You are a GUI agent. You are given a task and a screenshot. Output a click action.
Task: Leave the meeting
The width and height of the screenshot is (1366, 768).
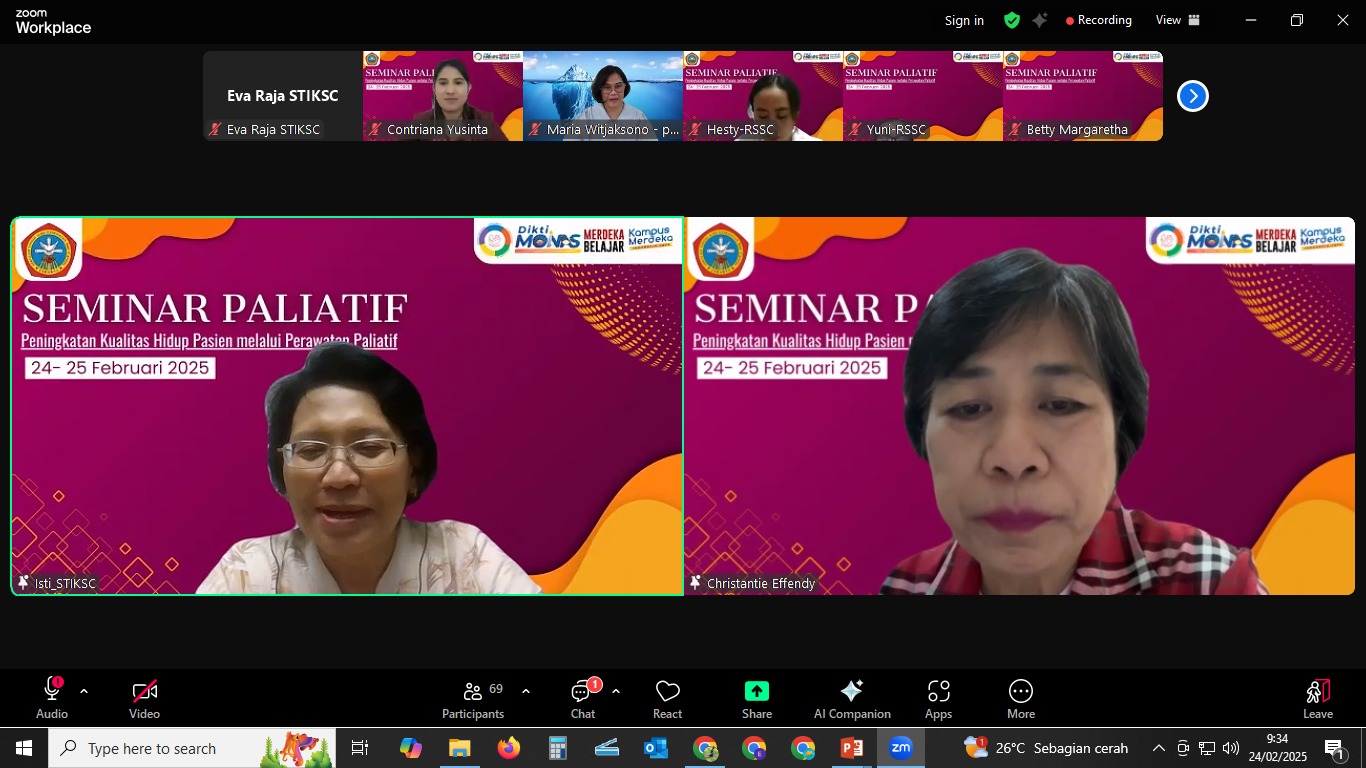(x=1317, y=698)
